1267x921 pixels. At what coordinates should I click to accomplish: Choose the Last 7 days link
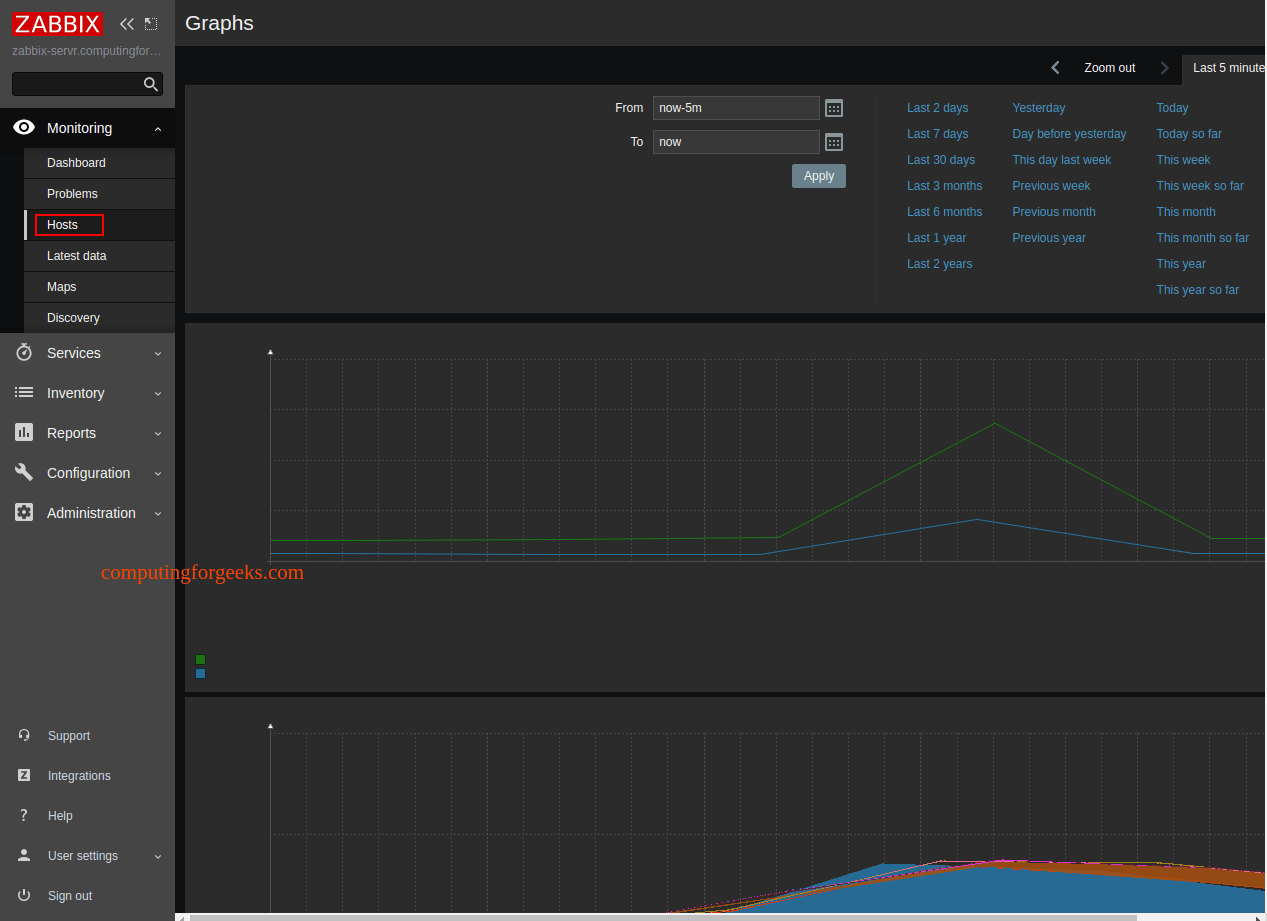[937, 134]
